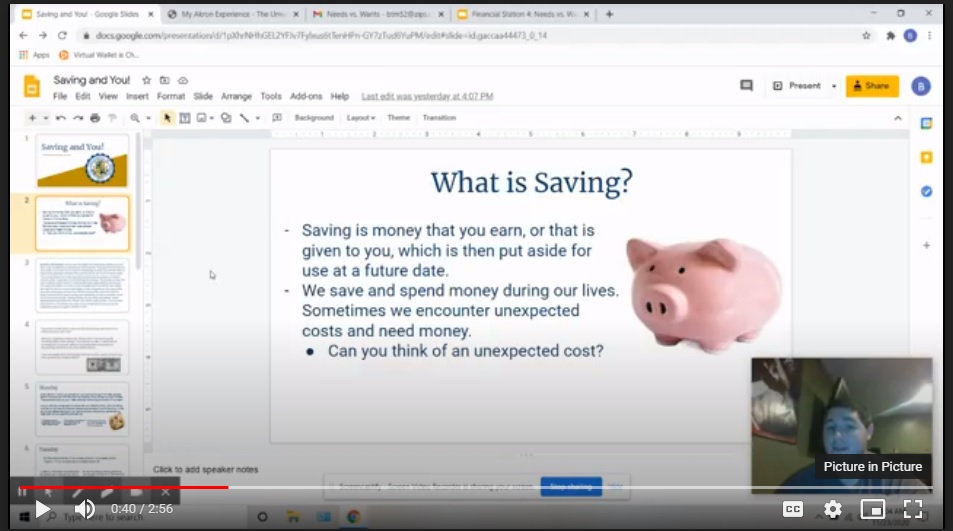Mute the video volume speaker
Image resolution: width=953 pixels, height=531 pixels.
point(85,509)
